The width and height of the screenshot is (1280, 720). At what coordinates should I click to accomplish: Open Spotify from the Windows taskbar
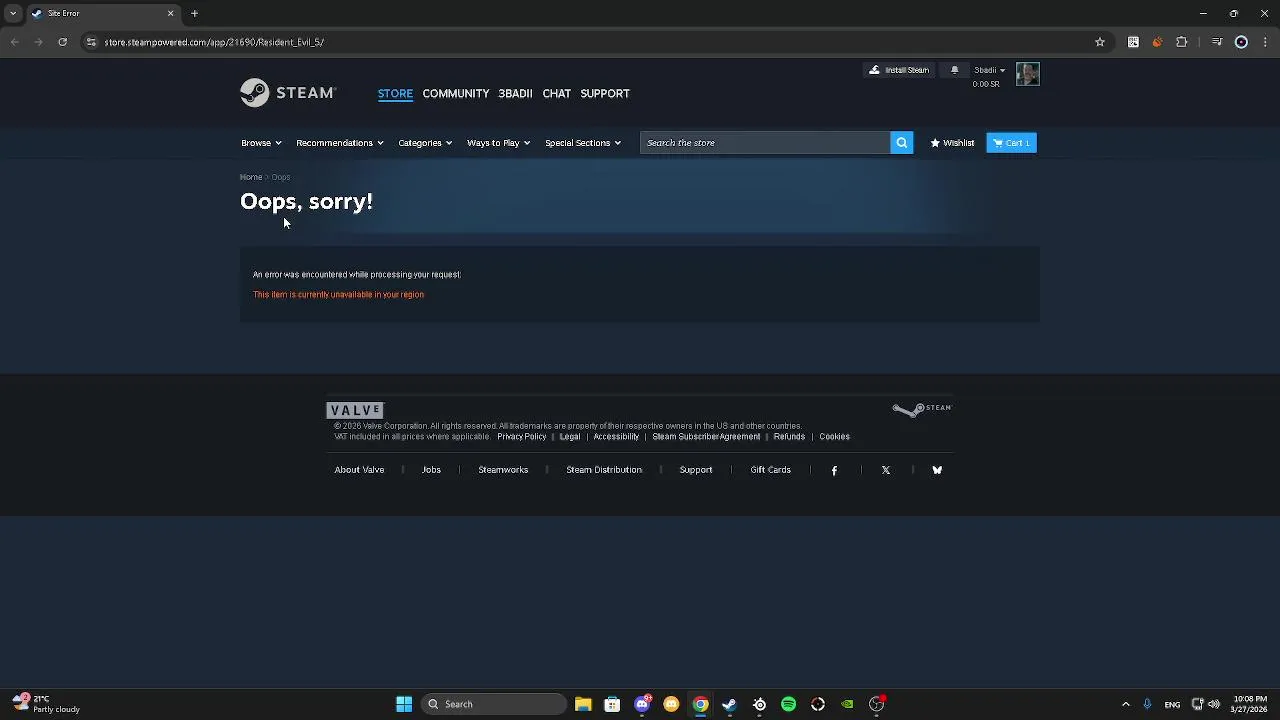(789, 704)
